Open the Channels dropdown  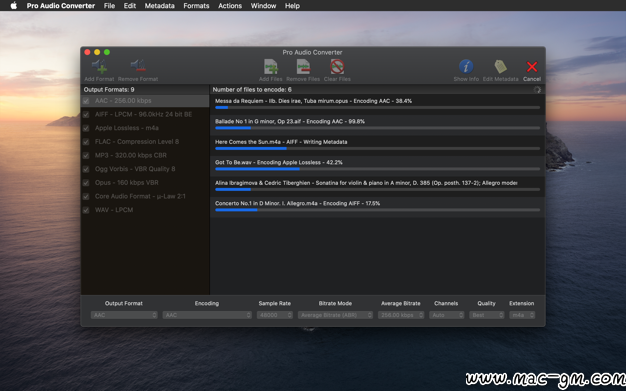pos(447,315)
